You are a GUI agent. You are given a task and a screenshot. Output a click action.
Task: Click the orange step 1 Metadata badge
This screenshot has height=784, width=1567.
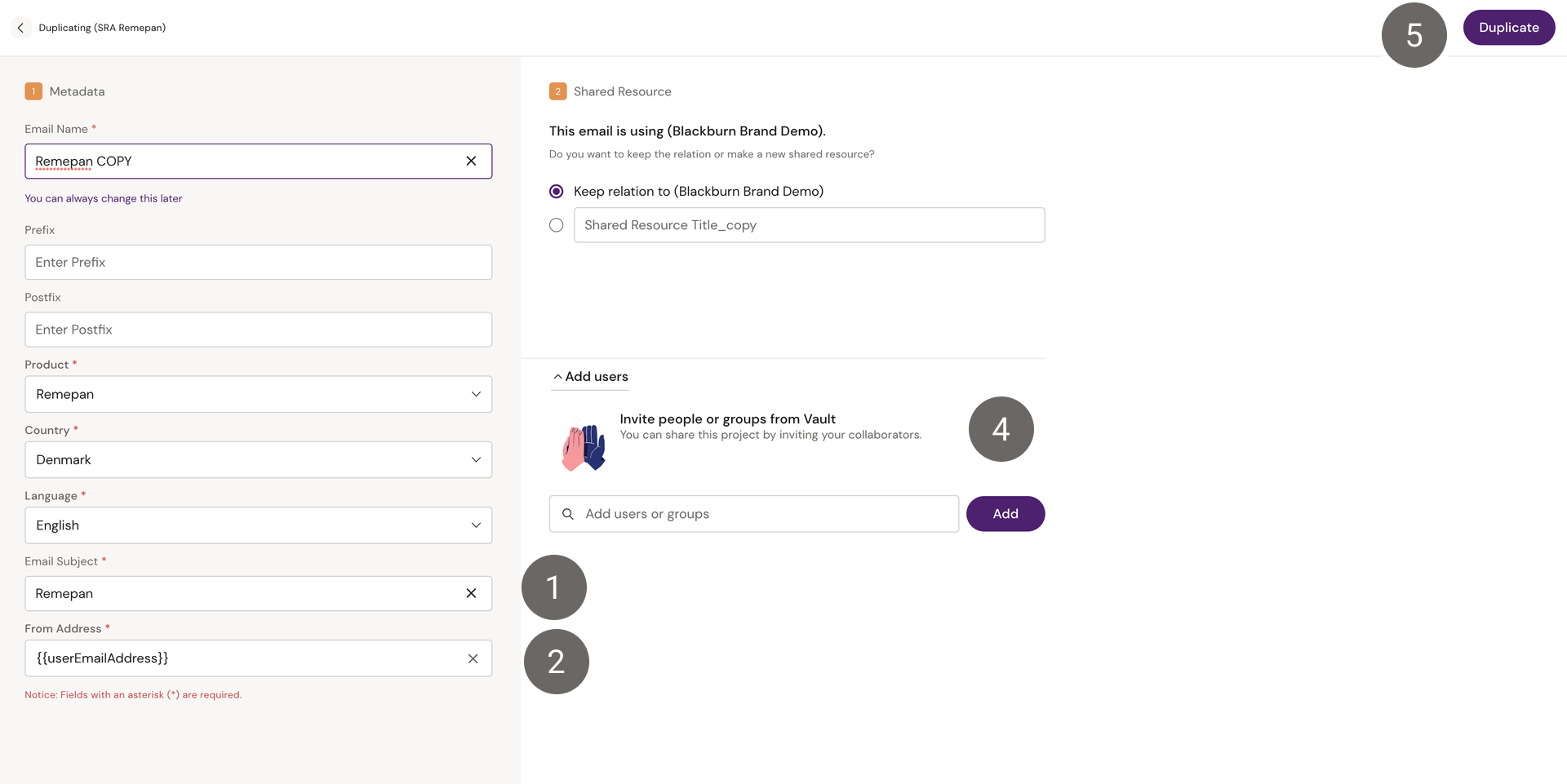33,91
